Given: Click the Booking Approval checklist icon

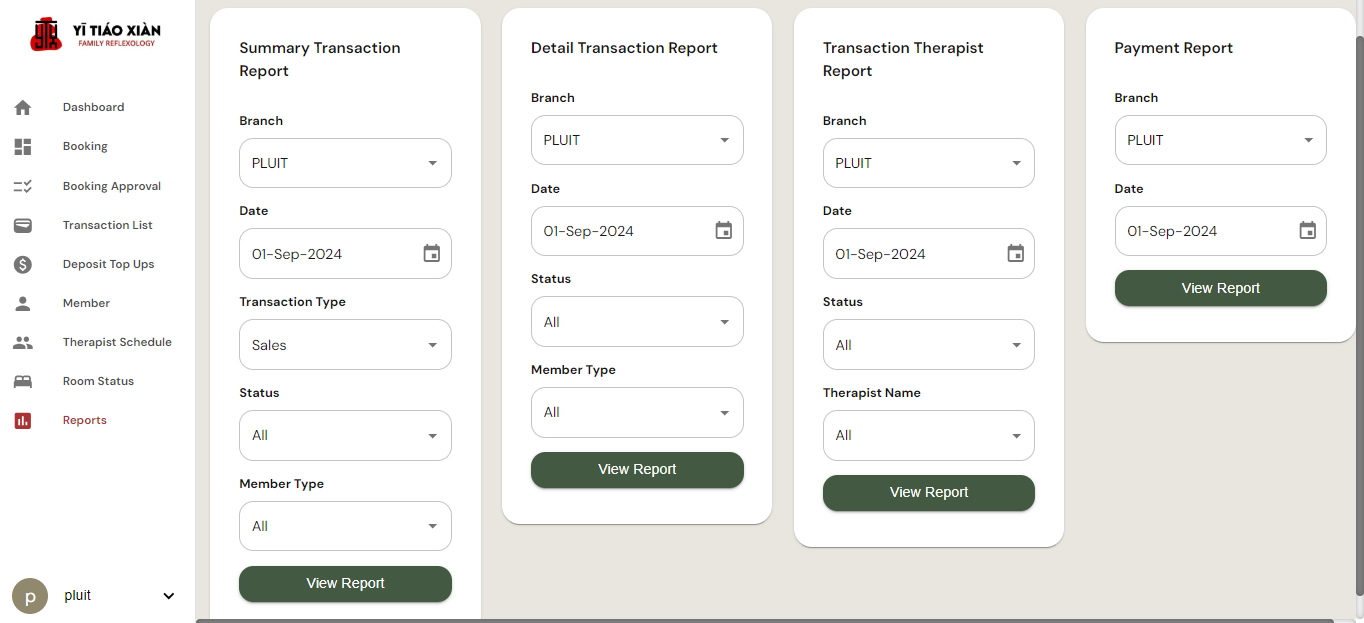Looking at the screenshot, I should pos(23,186).
